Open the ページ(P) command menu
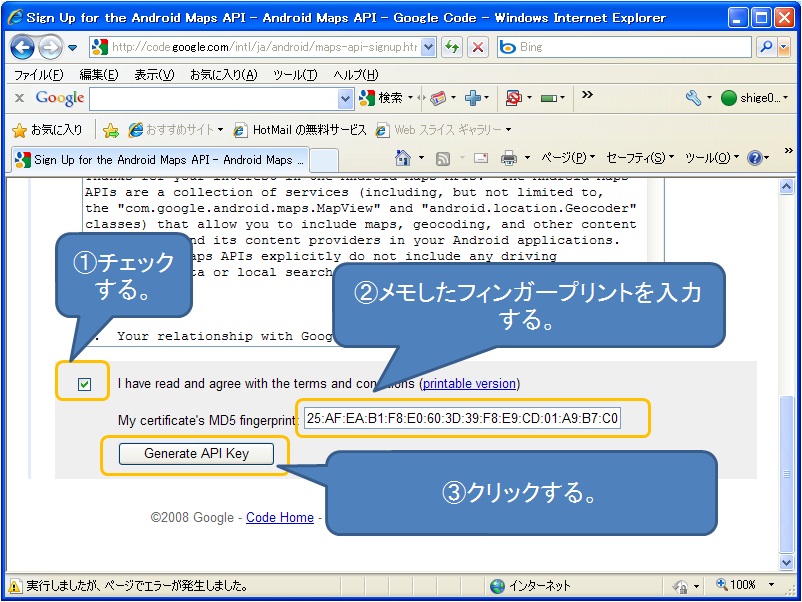Screen dimensions: 802x602 (568, 158)
